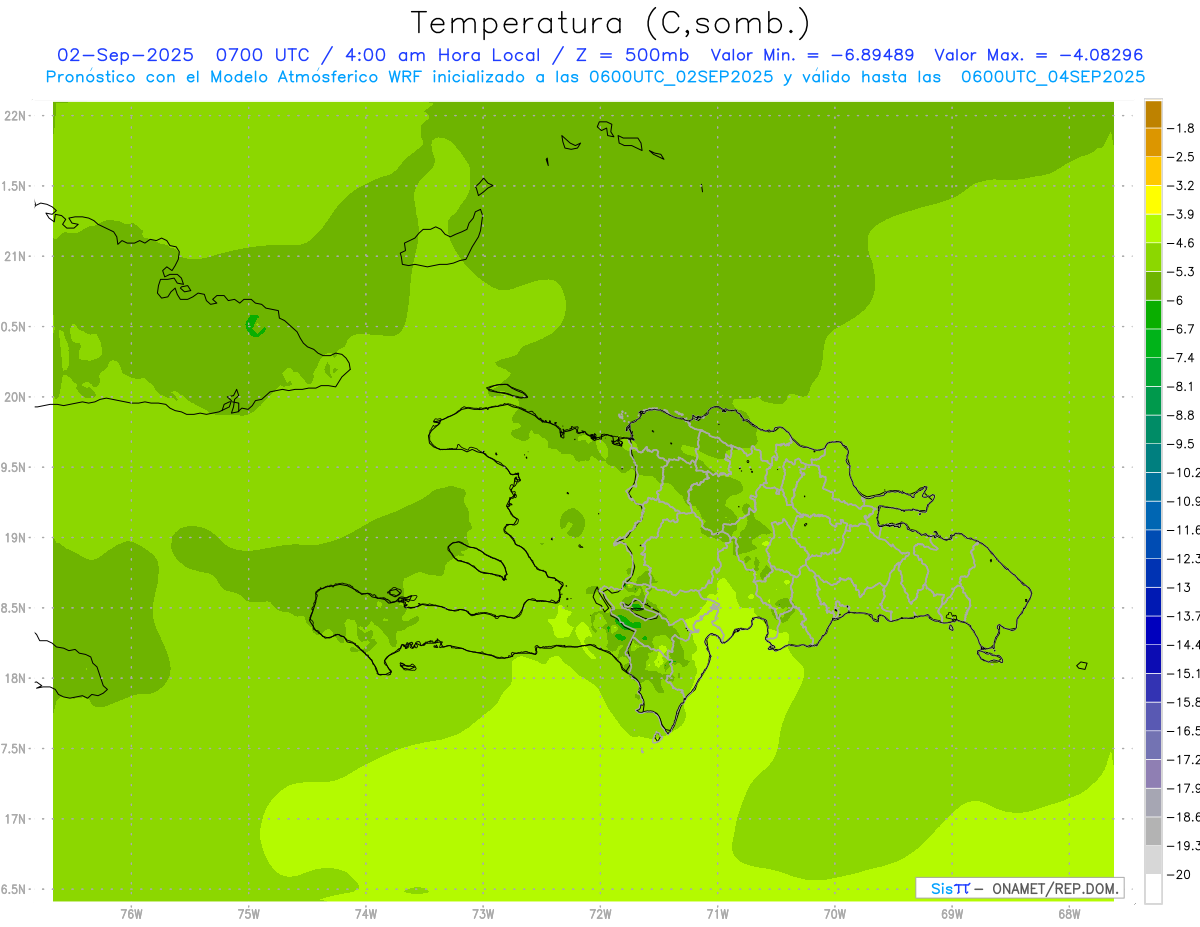The image size is (1200, 927).
Task: Click the "-8.1" colorbar label
Action: [1180, 386]
